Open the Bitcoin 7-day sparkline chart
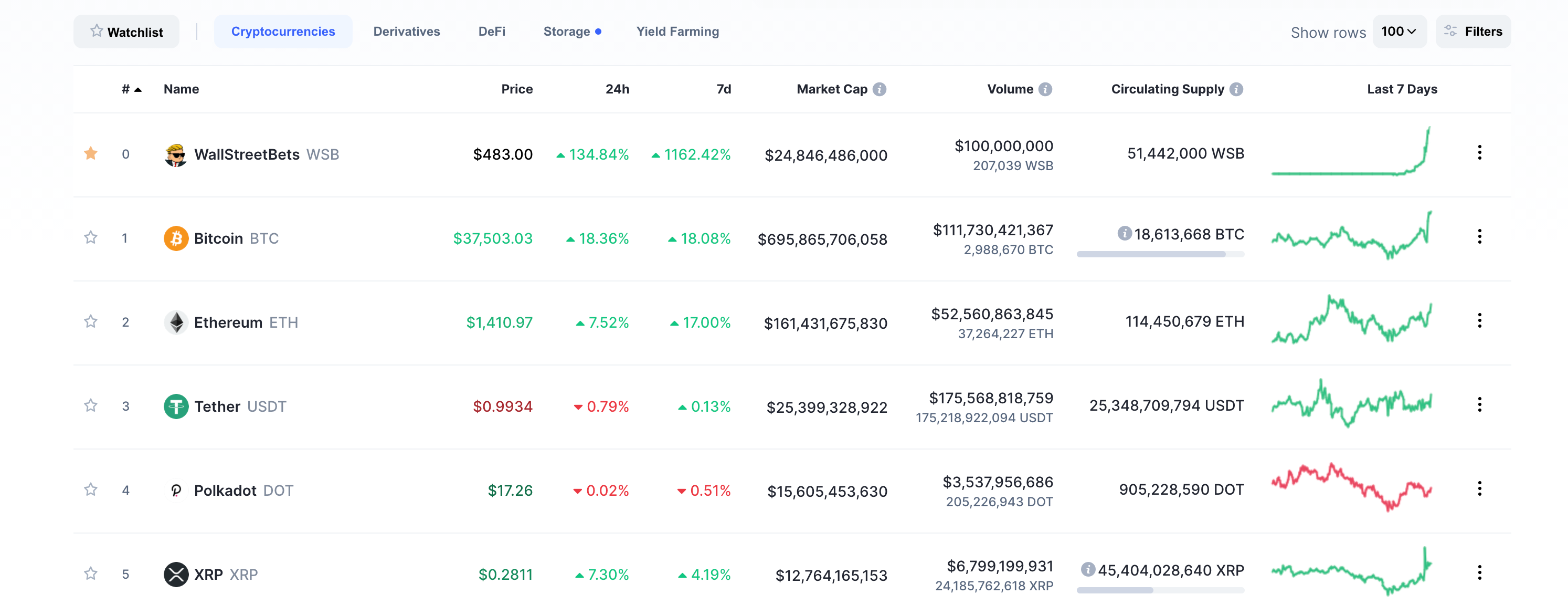 (x=1351, y=235)
